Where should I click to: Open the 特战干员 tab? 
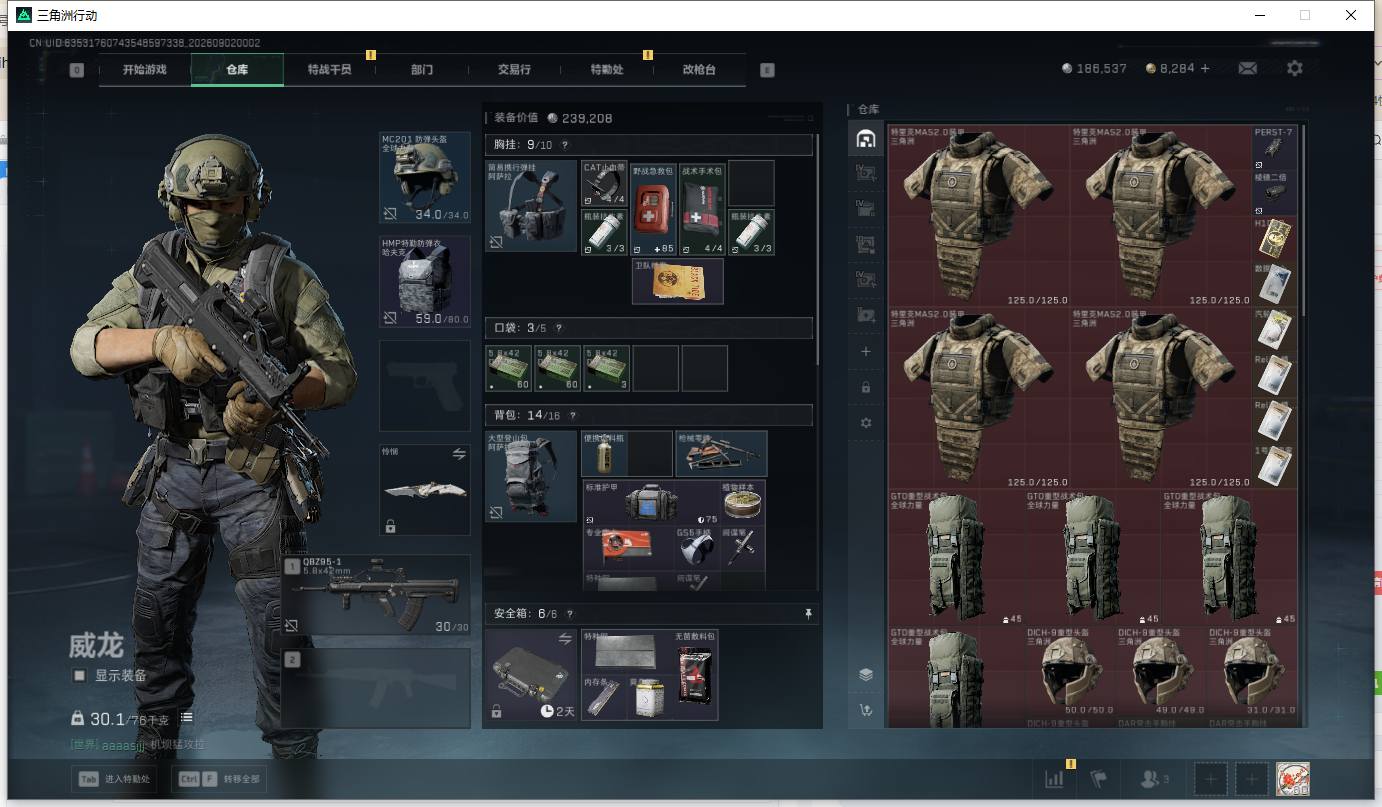tap(330, 70)
